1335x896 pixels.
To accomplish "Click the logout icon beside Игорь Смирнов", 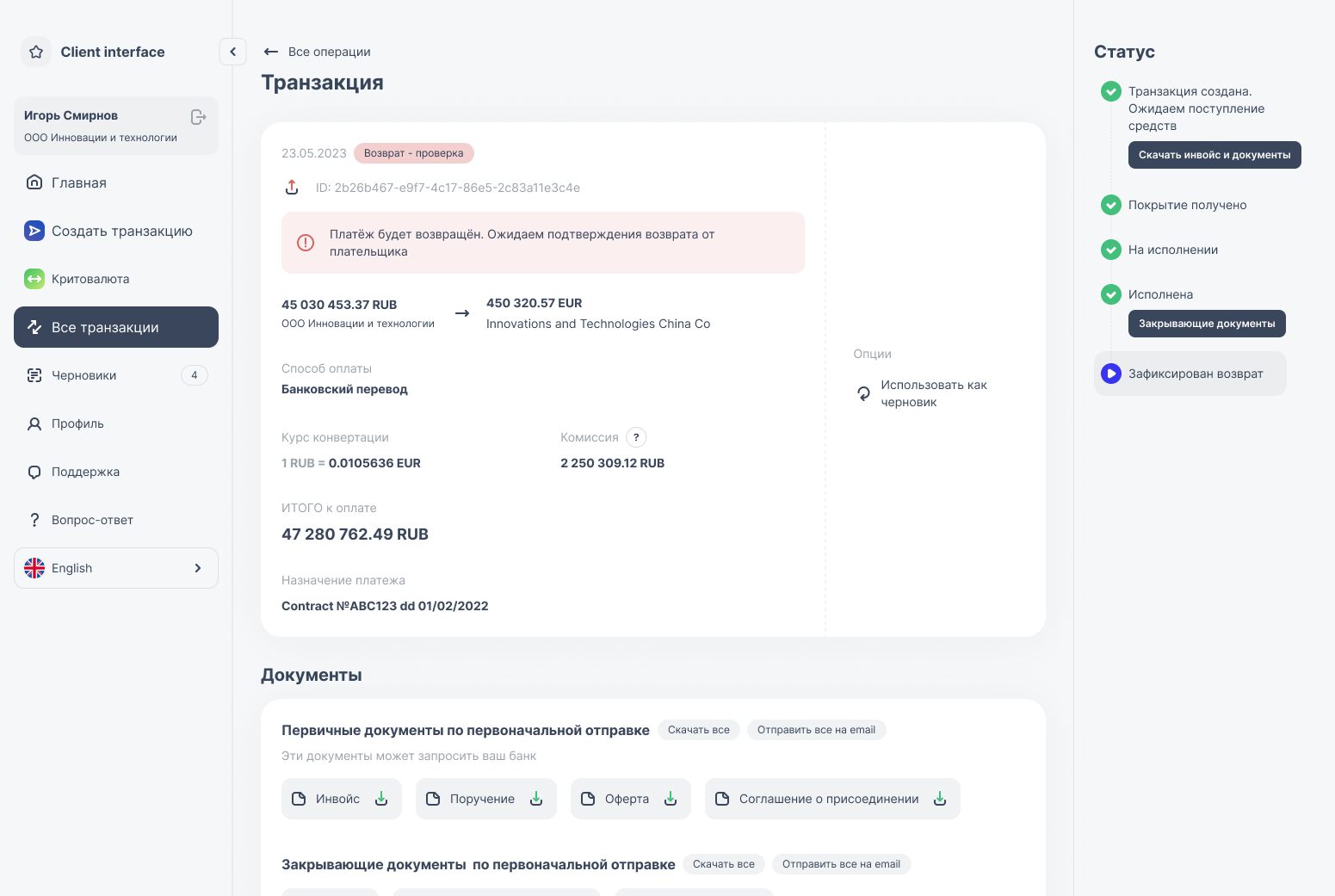I will [x=198, y=117].
